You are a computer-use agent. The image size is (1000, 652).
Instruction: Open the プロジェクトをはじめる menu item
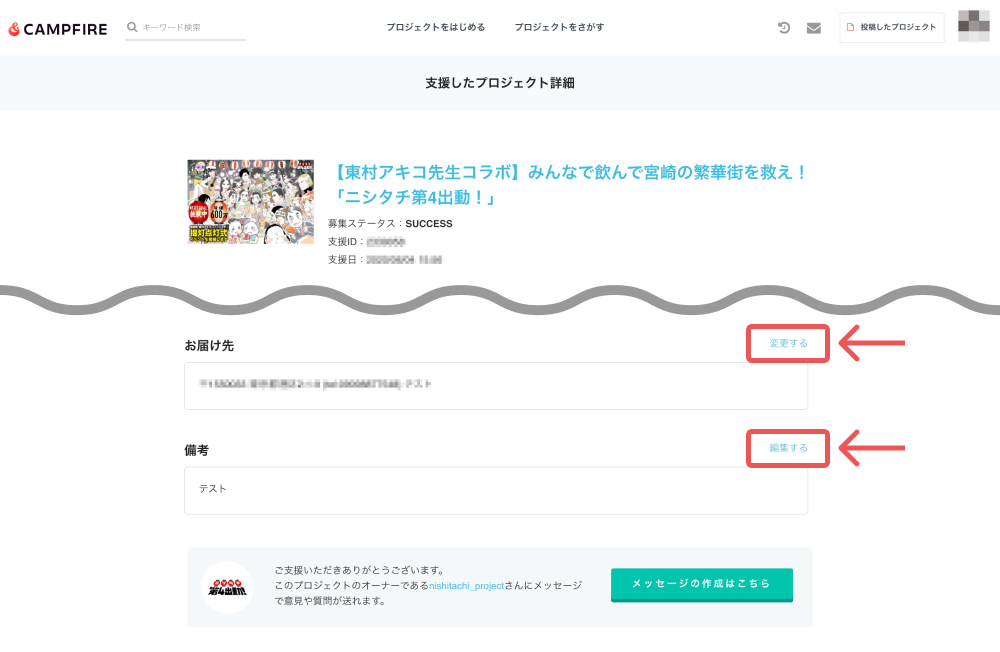pyautogui.click(x=435, y=28)
